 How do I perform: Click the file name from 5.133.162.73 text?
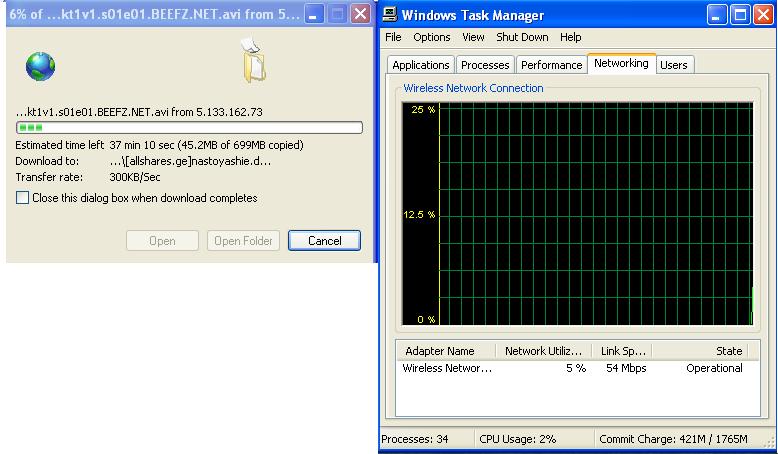coord(139,112)
